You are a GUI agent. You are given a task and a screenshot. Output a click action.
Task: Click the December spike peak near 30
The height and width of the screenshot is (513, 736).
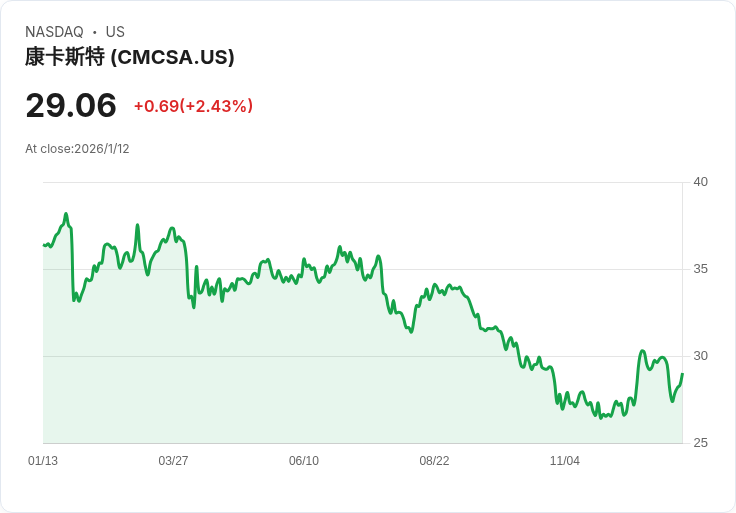click(x=642, y=351)
